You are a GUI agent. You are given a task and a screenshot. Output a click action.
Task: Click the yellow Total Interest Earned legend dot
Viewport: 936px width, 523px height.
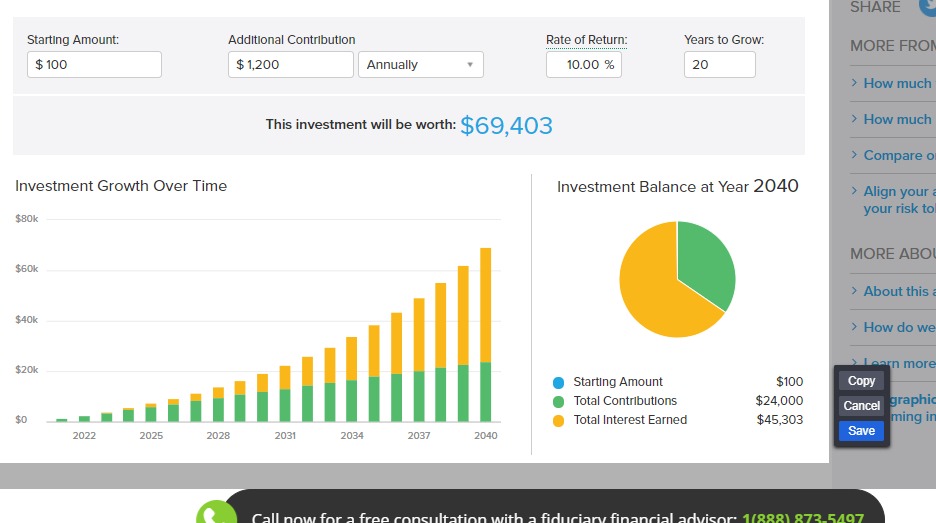click(x=558, y=420)
